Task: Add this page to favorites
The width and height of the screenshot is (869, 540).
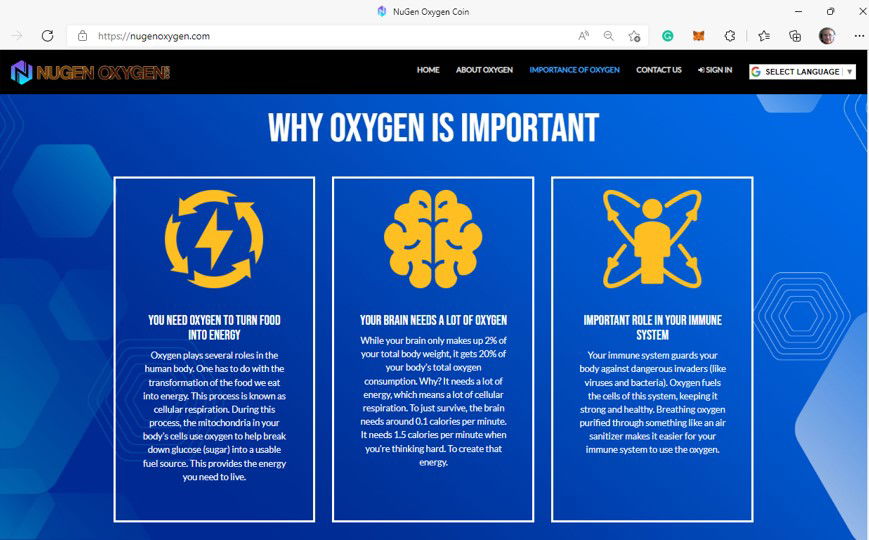Action: 634,36
